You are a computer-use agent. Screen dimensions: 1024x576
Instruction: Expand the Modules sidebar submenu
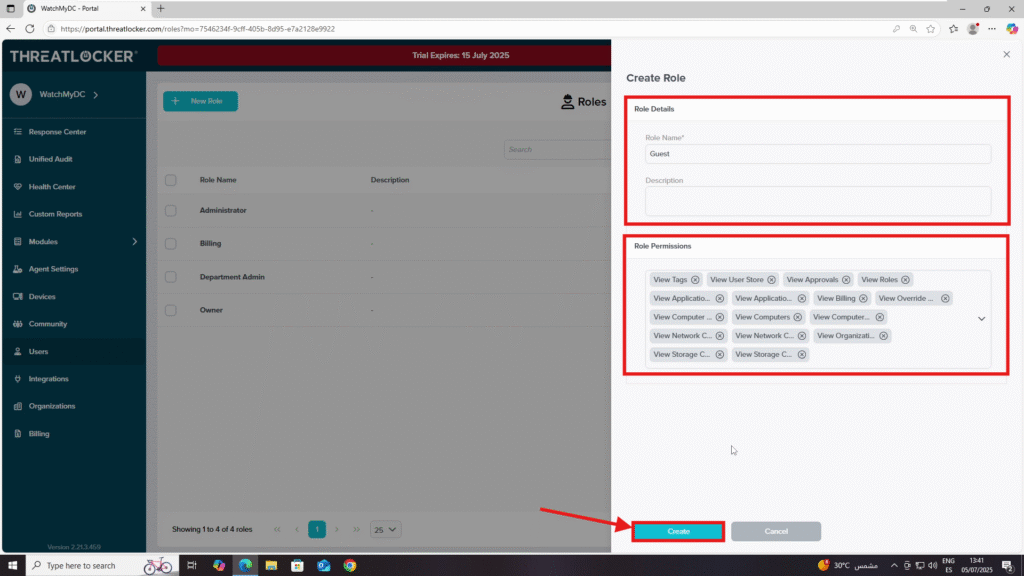coord(135,242)
